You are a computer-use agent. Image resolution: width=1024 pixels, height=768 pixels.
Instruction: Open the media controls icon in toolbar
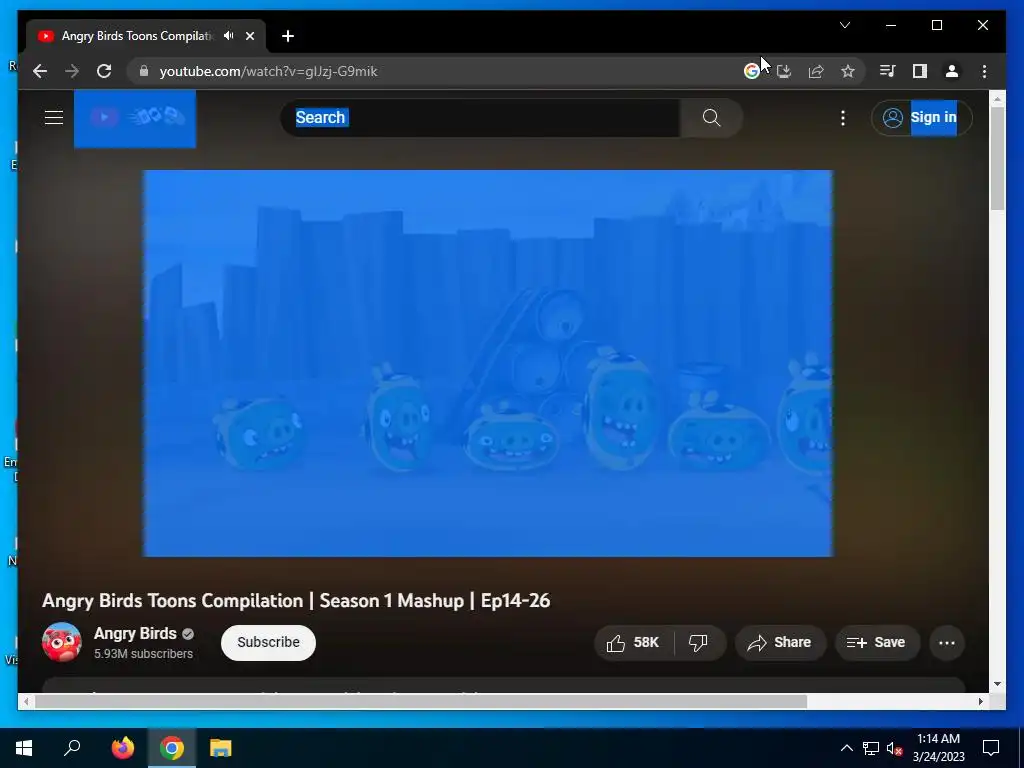click(888, 71)
